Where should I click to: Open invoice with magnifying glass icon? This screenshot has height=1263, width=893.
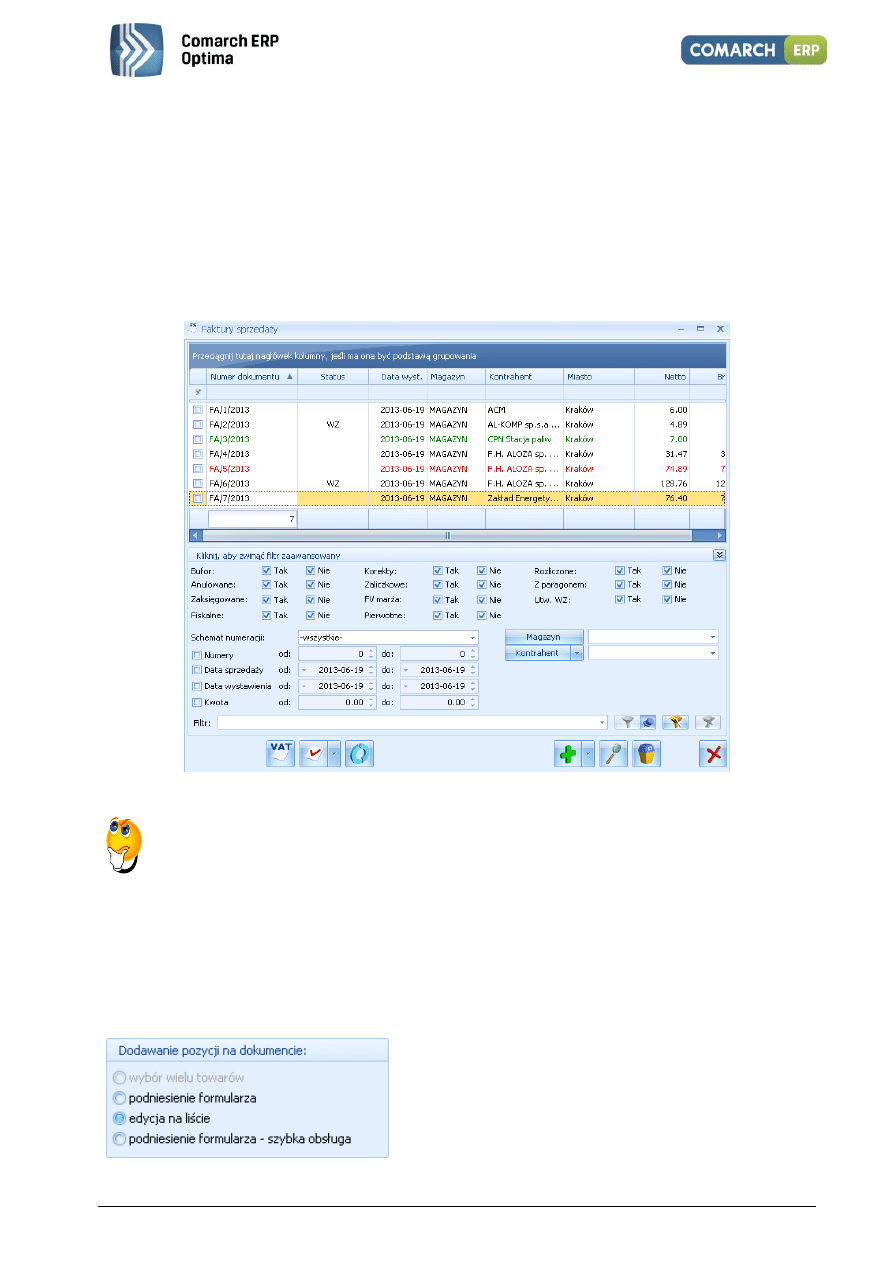613,754
